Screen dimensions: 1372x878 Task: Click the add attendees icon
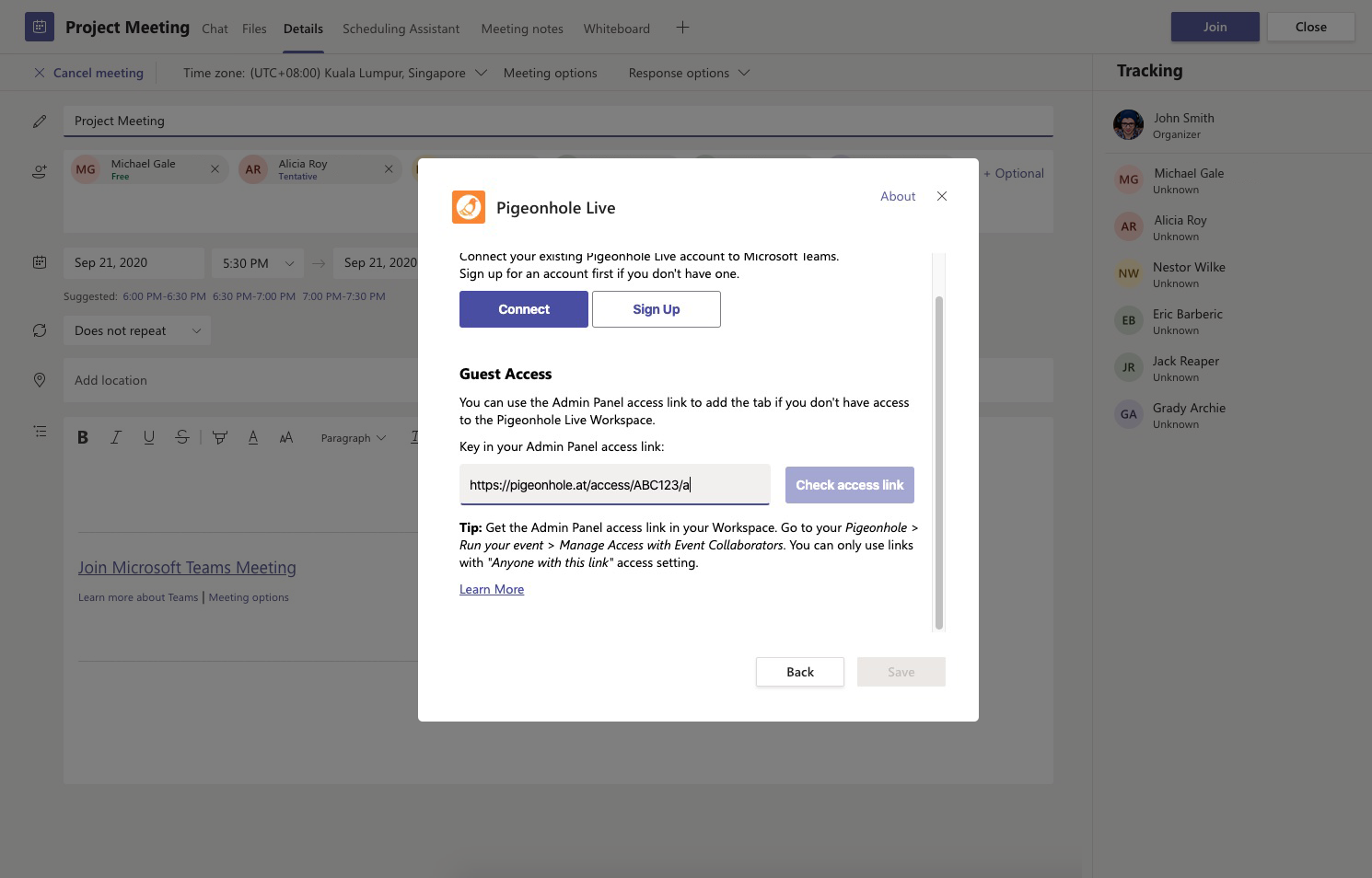(40, 171)
